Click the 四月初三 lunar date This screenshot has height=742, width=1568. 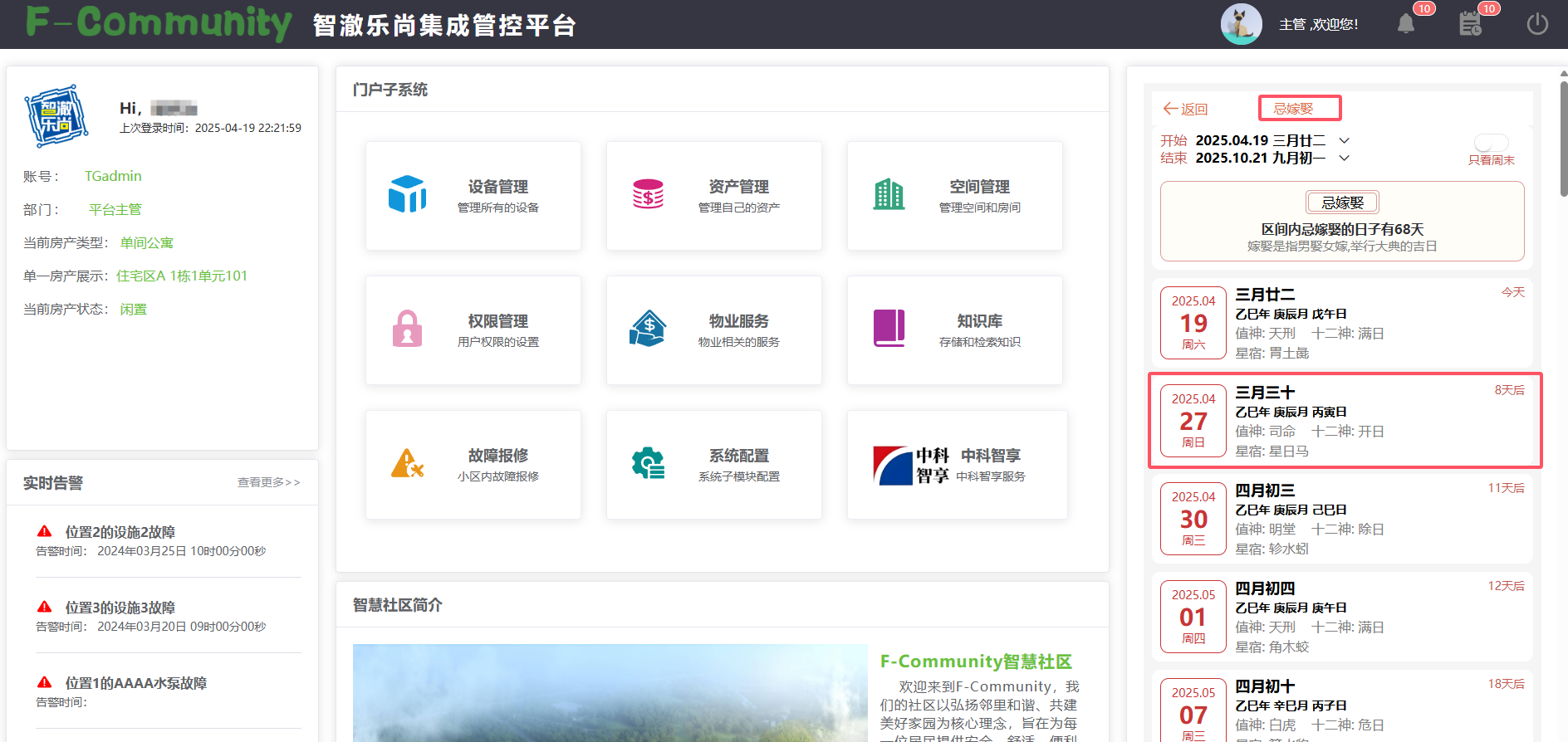click(x=1265, y=491)
